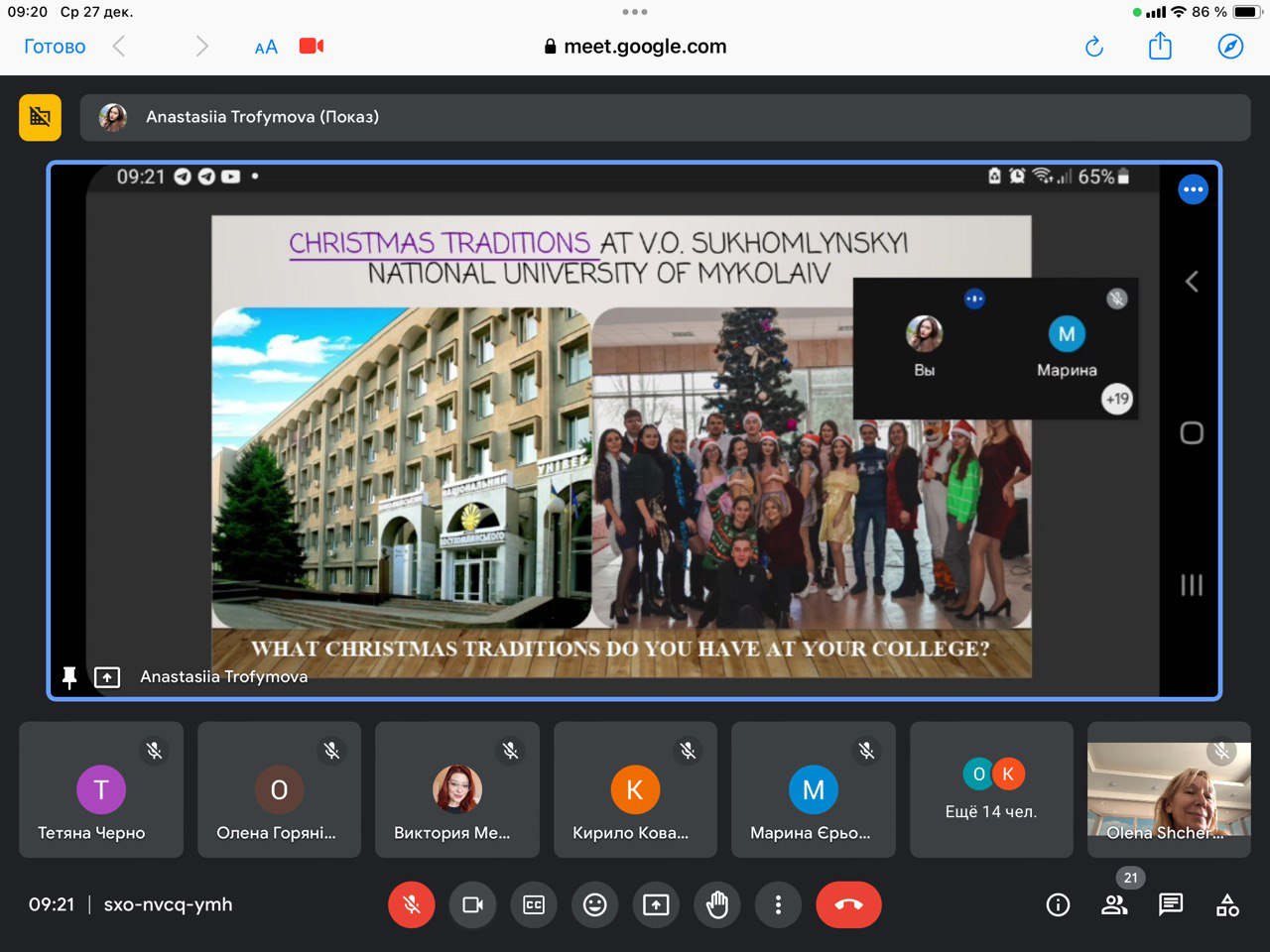1270x952 pixels.
Task: Open the blue three-dot options on the presentation
Action: pyautogui.click(x=1193, y=189)
